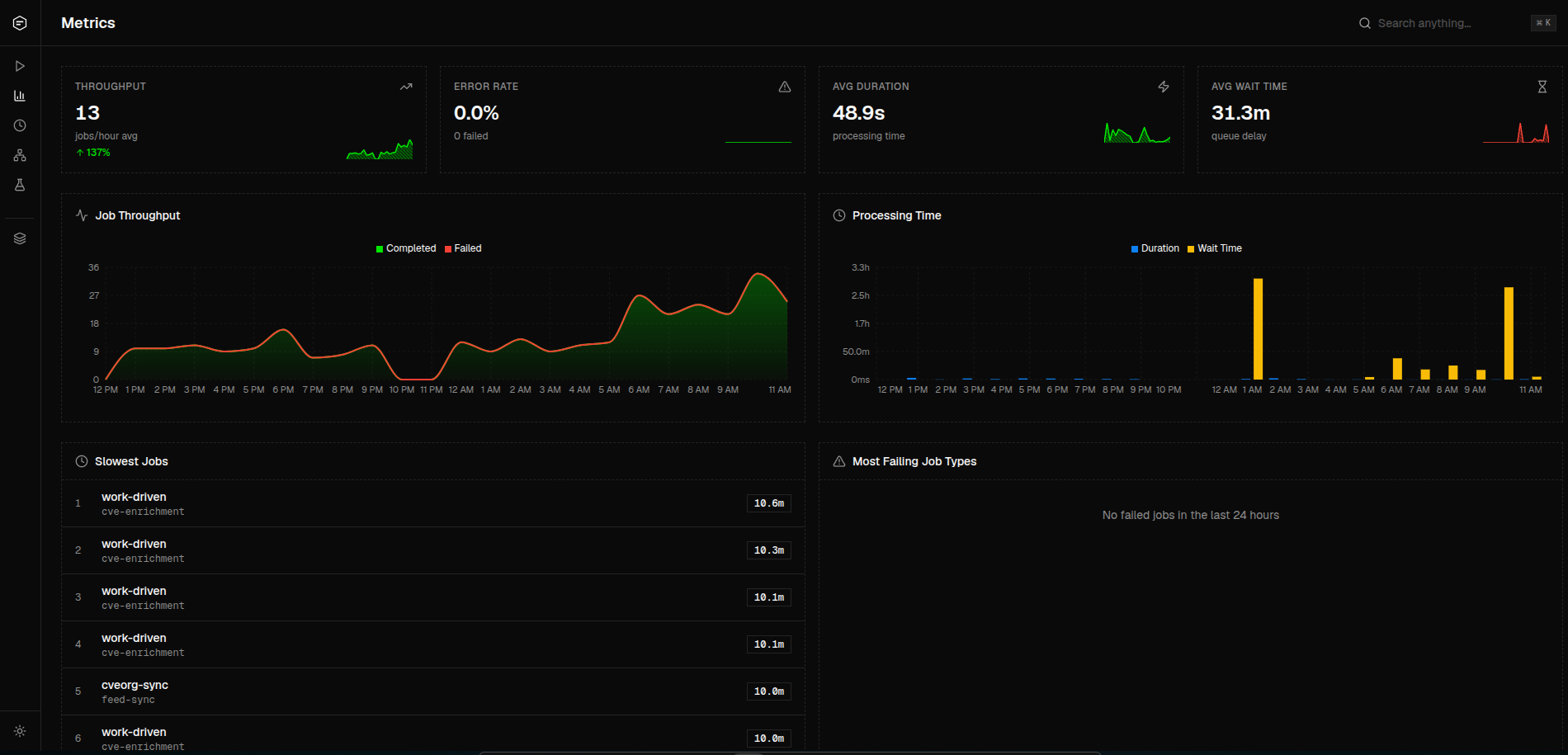The image size is (1568, 755).
Task: Click the Slowest Jobs clock icon
Action: [82, 461]
